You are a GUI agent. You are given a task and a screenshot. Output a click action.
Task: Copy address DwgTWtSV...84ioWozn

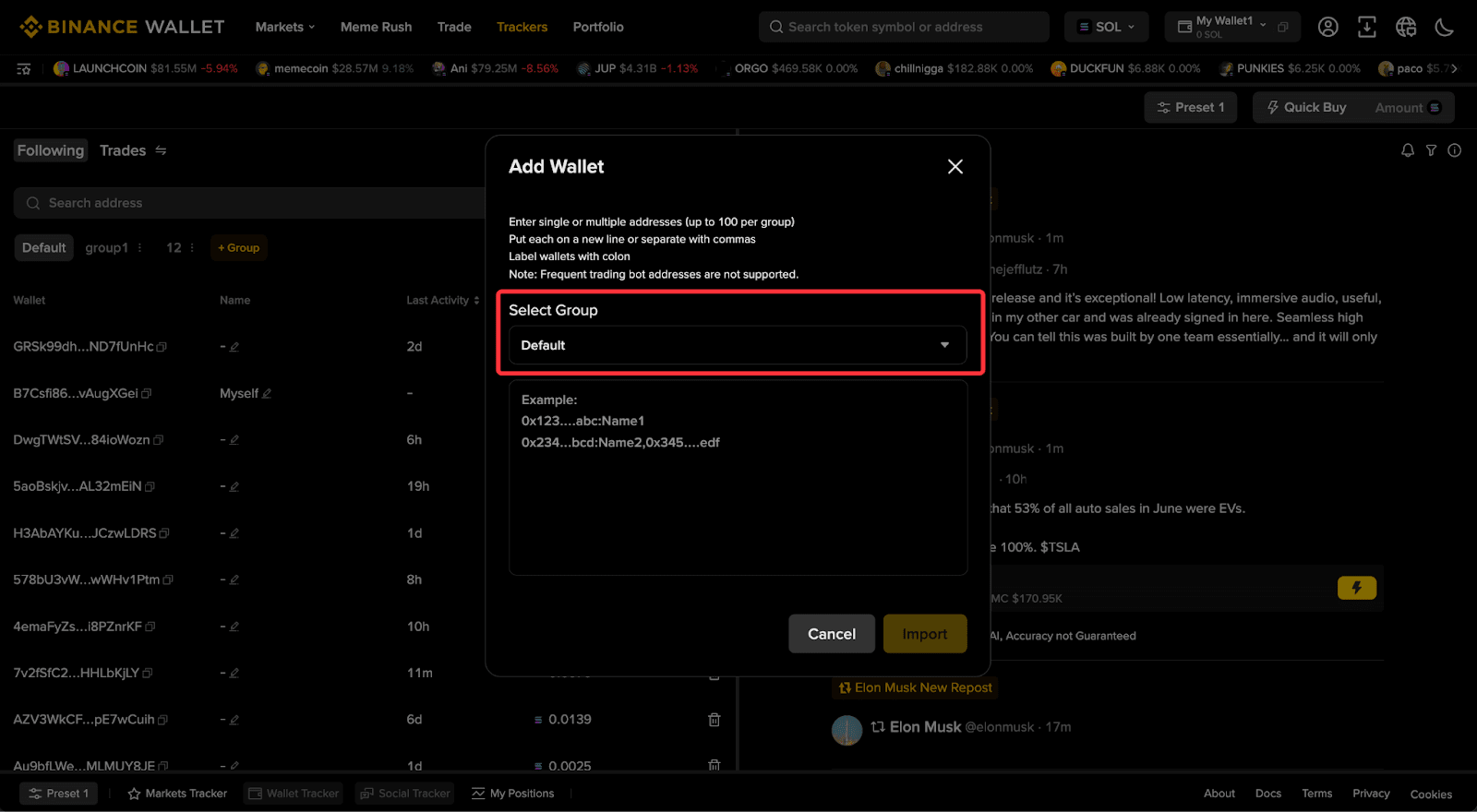[x=158, y=440]
